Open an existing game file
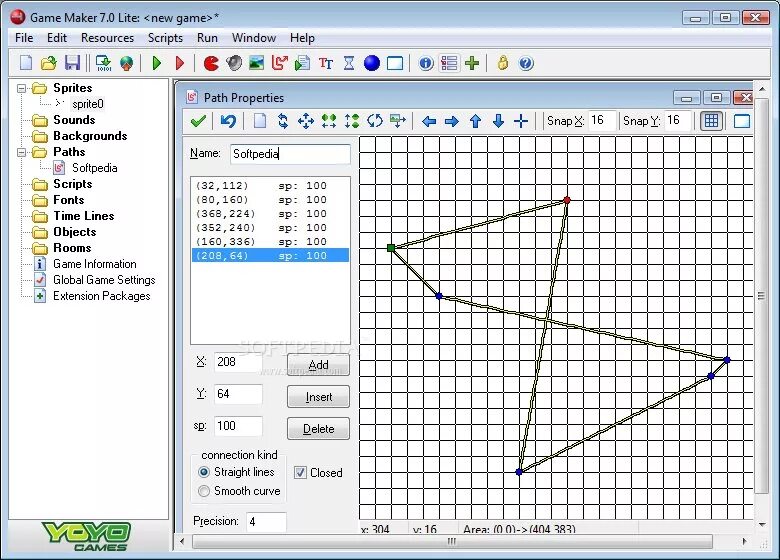 coord(49,63)
